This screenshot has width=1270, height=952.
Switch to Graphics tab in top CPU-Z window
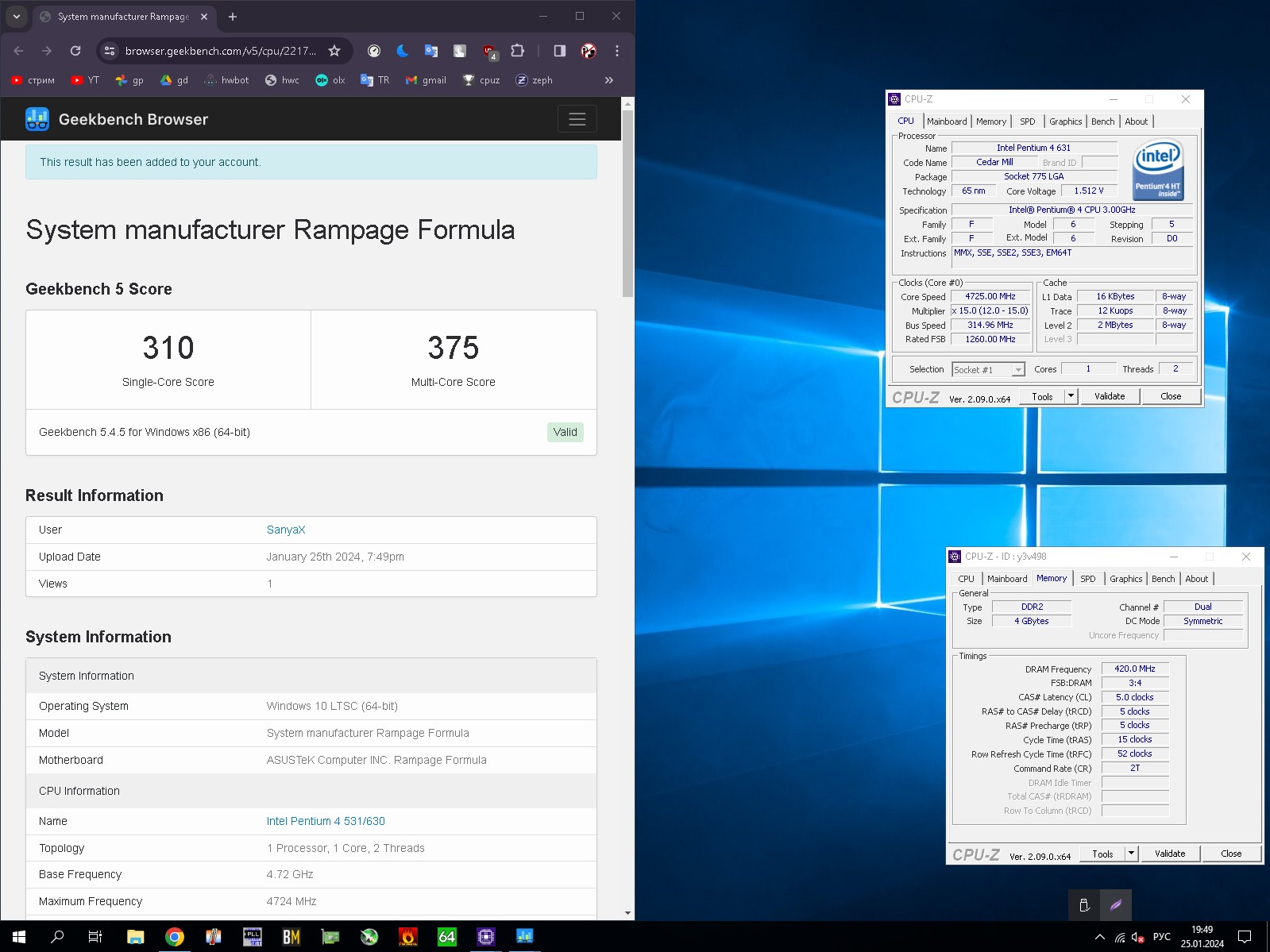1065,121
